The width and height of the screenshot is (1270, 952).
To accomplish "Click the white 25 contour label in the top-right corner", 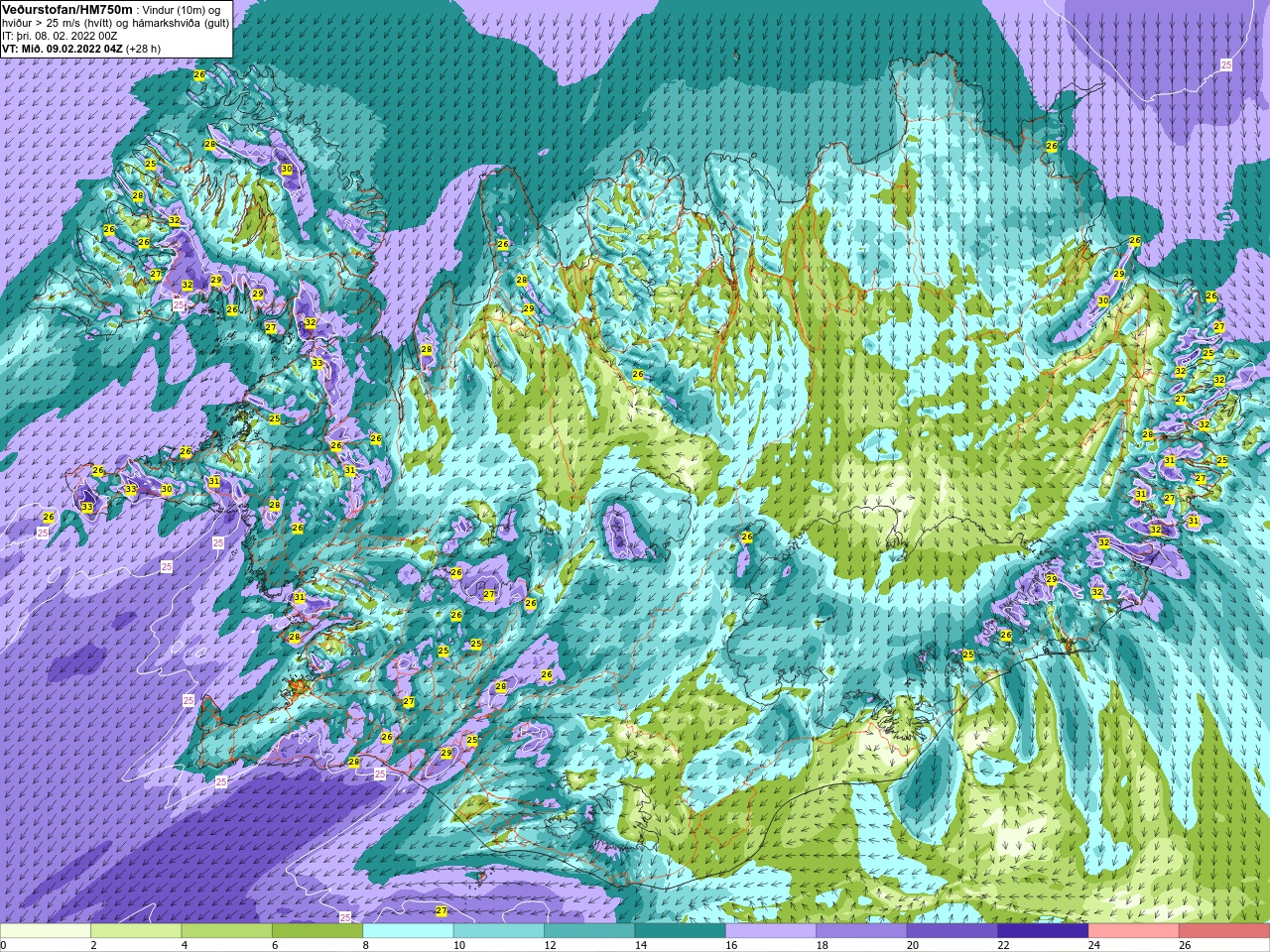I will point(1225,64).
